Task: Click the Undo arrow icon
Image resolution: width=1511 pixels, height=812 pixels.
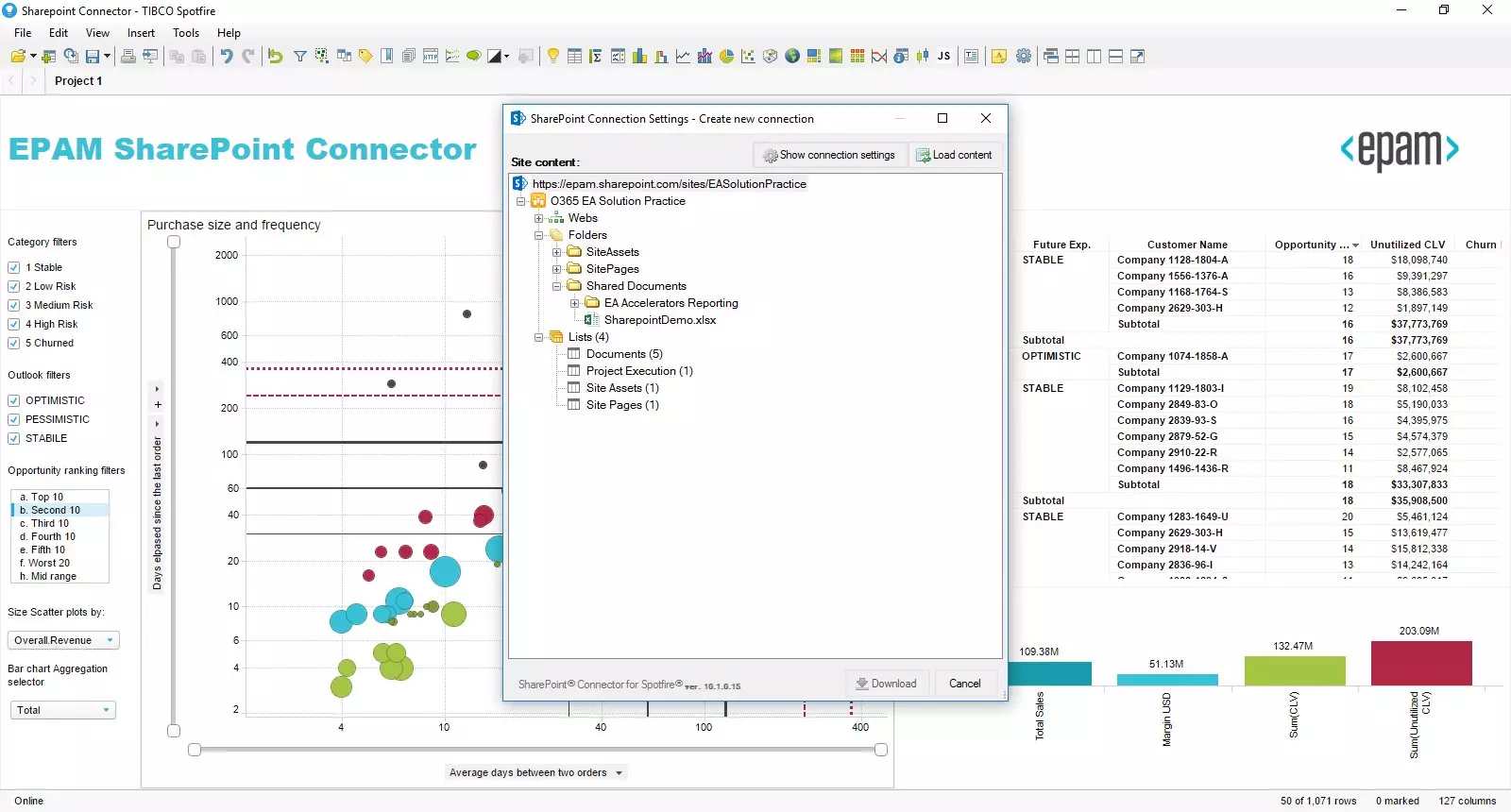Action: [227, 57]
